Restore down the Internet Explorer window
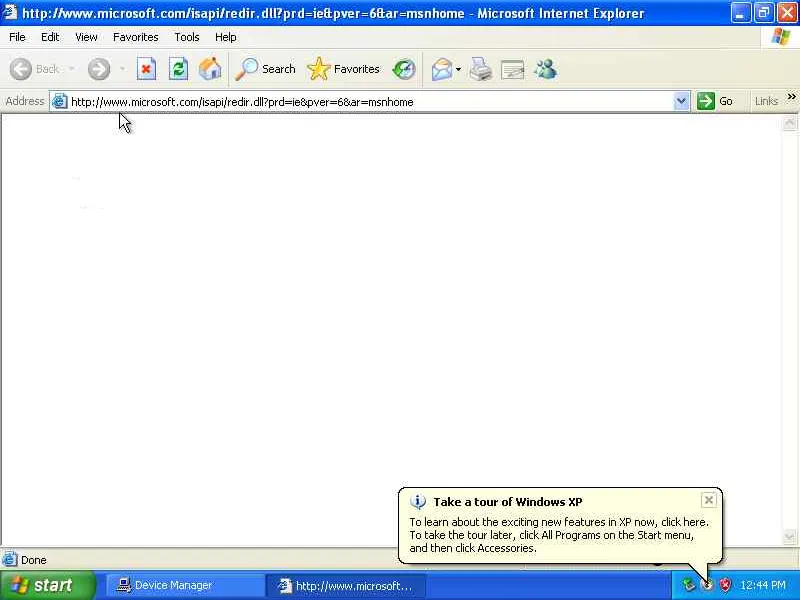This screenshot has height=600, width=800. pos(764,13)
